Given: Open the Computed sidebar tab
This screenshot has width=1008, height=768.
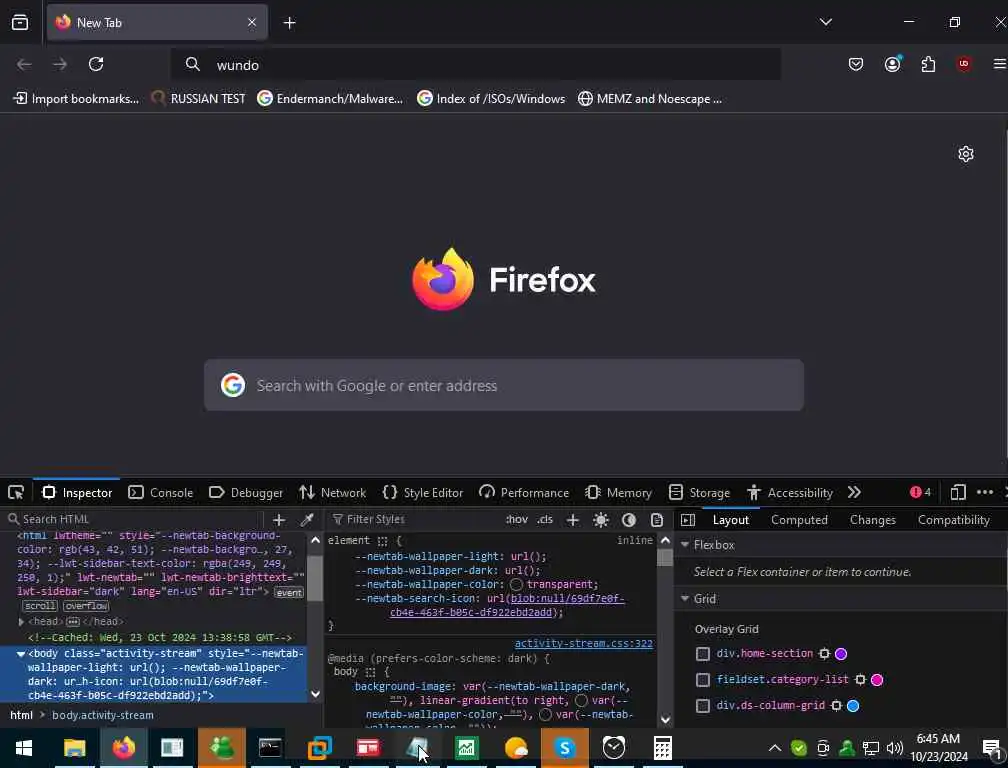Looking at the screenshot, I should point(799,520).
